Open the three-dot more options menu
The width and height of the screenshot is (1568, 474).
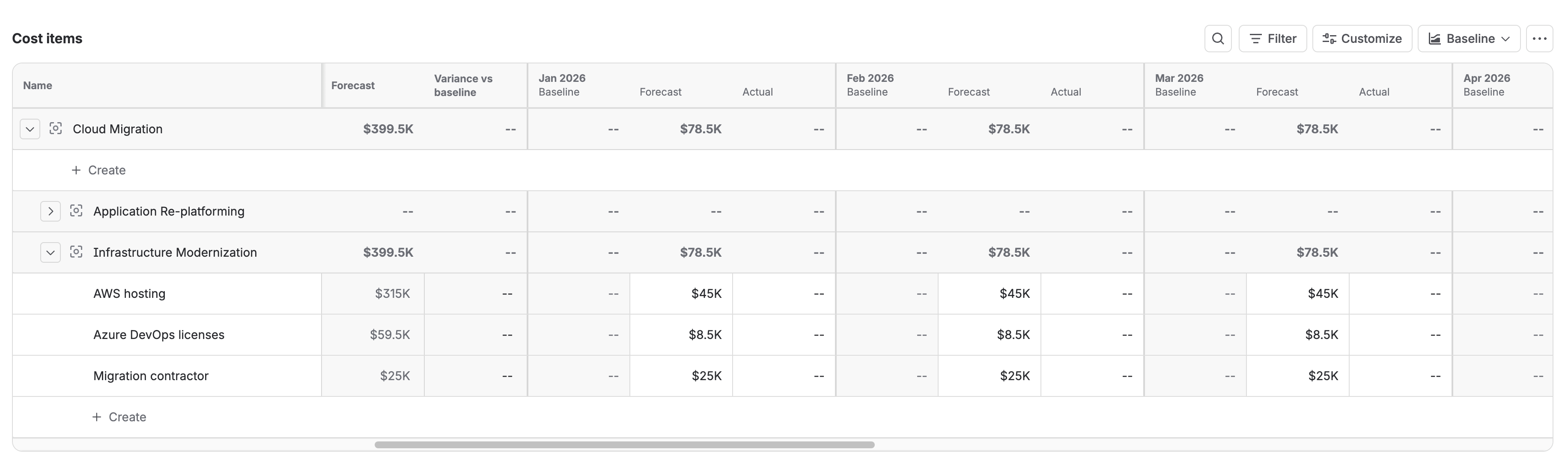pos(1539,39)
